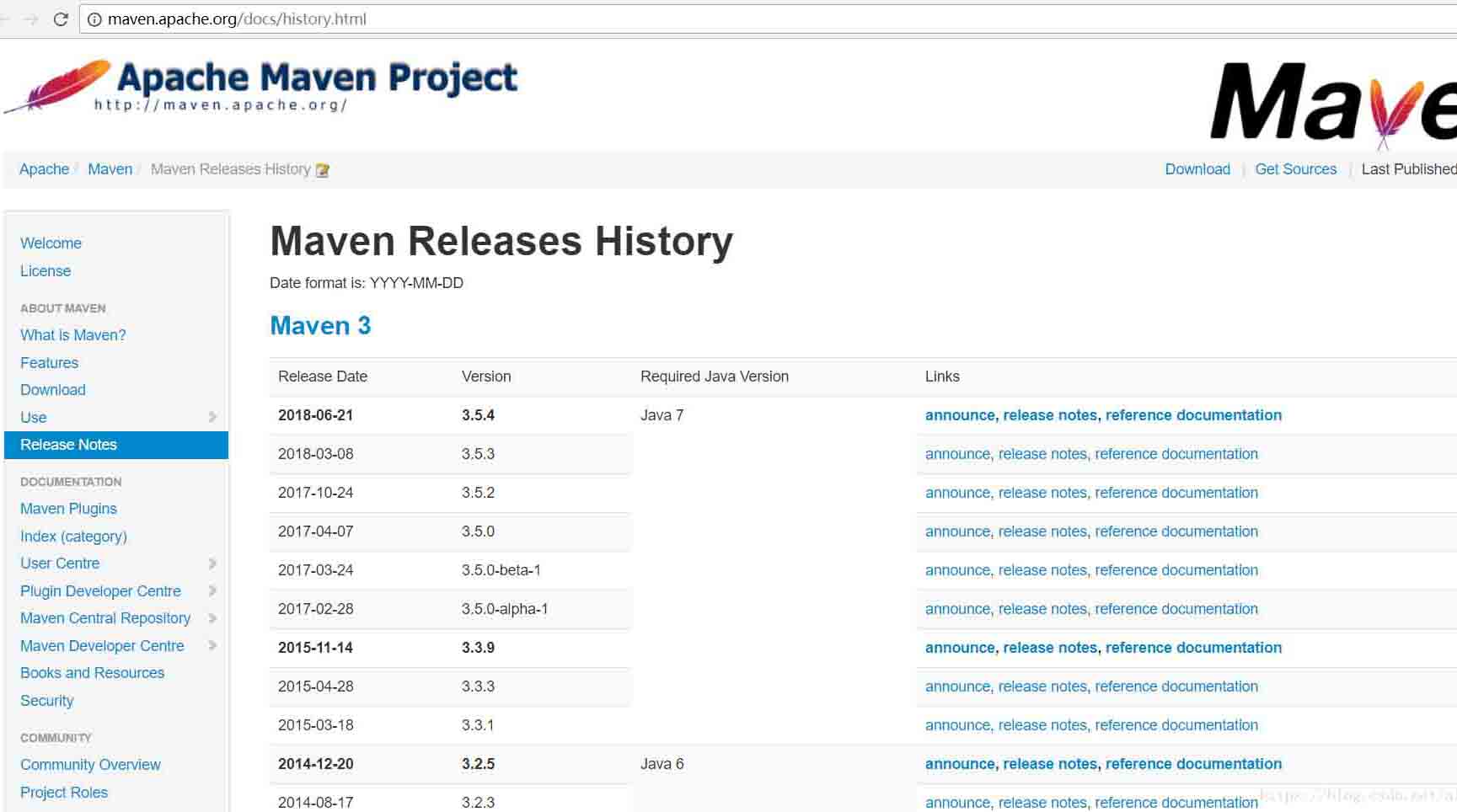The height and width of the screenshot is (812, 1457).
Task: Open reference documentation for version 3.3.9
Action: coord(1193,647)
